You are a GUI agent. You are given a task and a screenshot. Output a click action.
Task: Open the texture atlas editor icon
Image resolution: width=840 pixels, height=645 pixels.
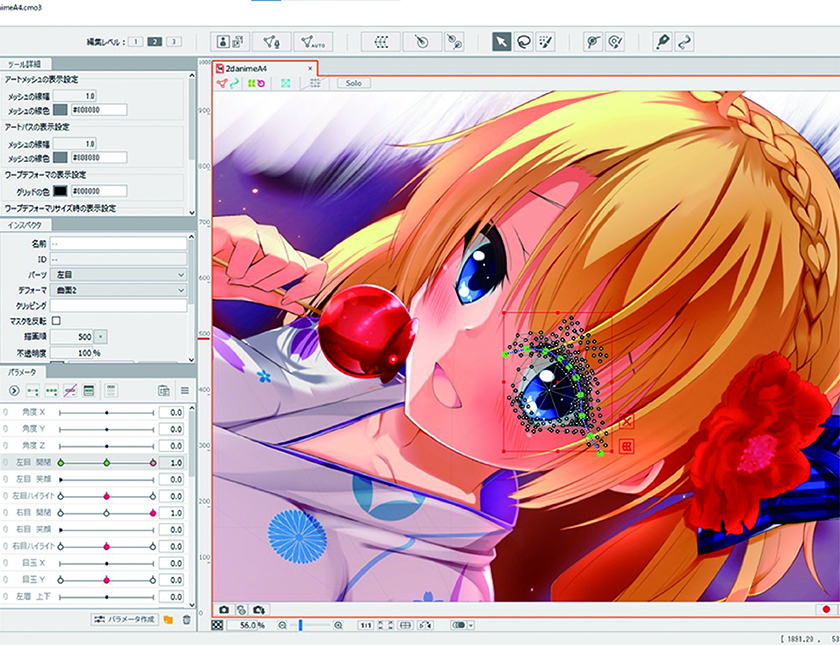(x=230, y=42)
